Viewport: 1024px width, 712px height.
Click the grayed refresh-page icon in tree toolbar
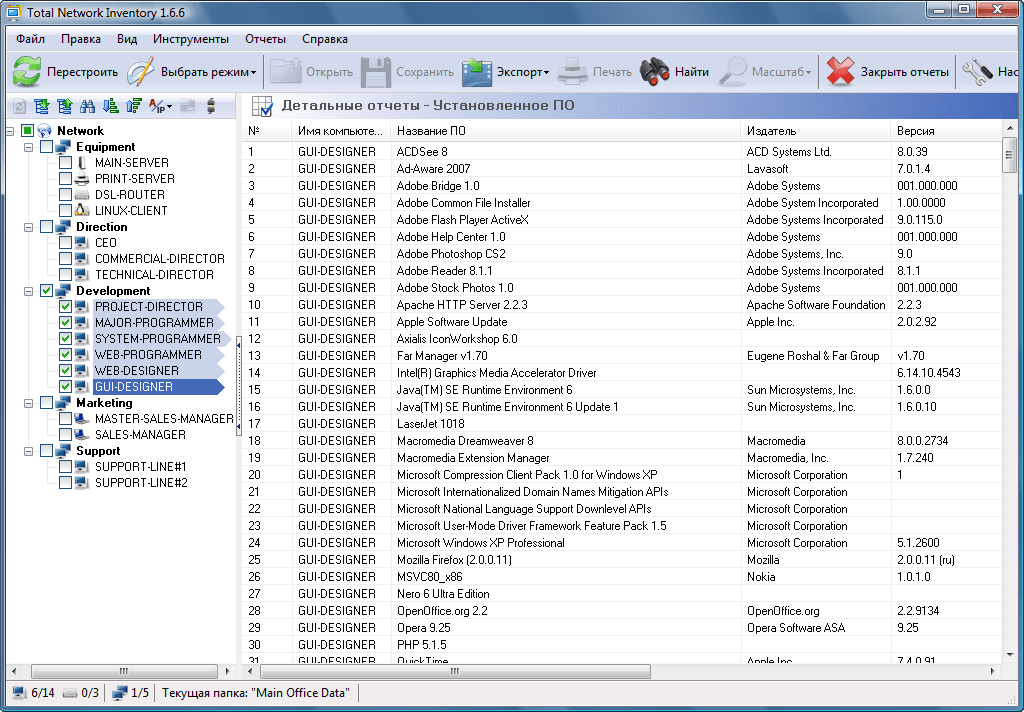tap(20, 106)
